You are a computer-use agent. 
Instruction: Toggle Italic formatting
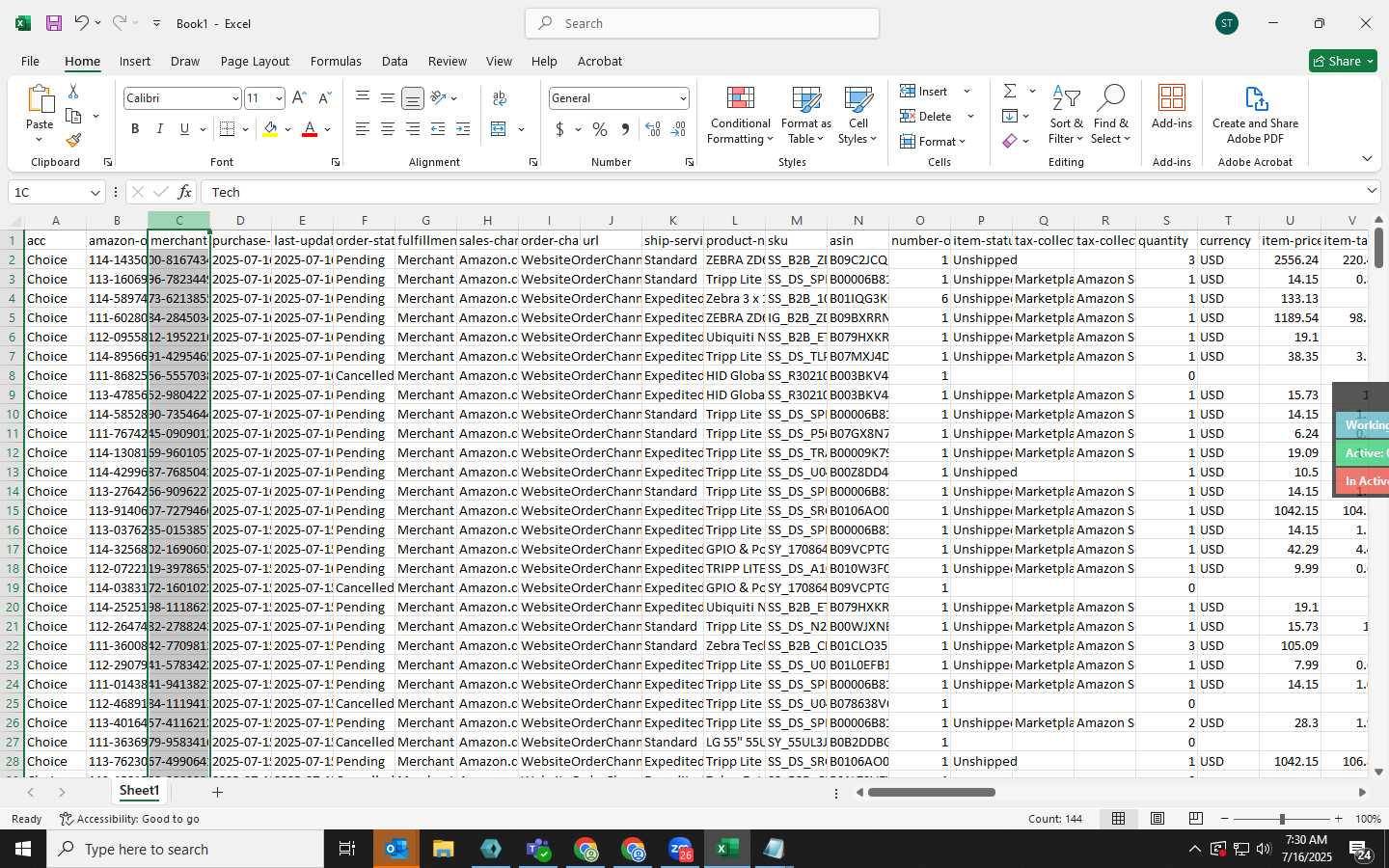click(160, 129)
